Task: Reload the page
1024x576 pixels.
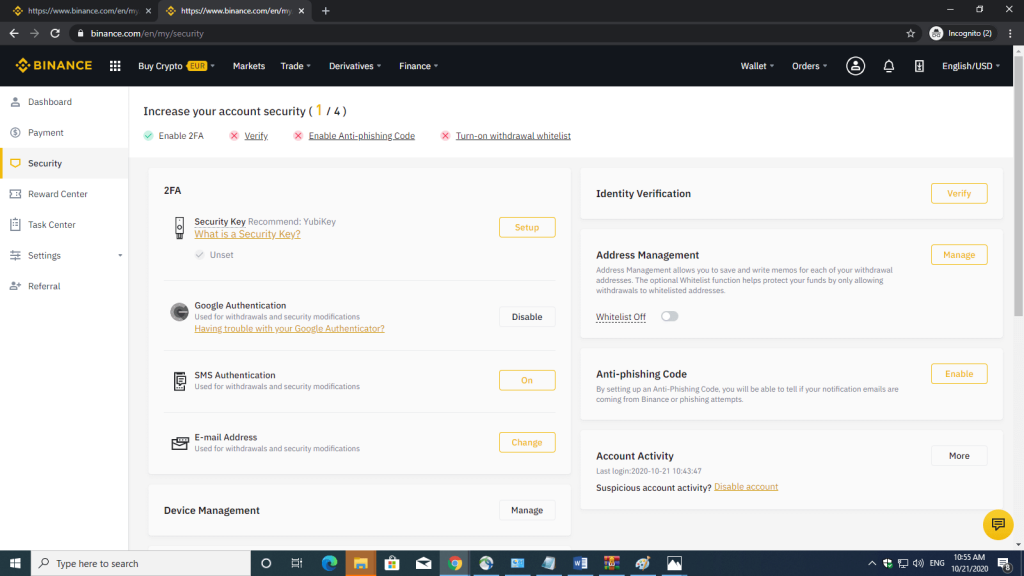Action: point(55,33)
